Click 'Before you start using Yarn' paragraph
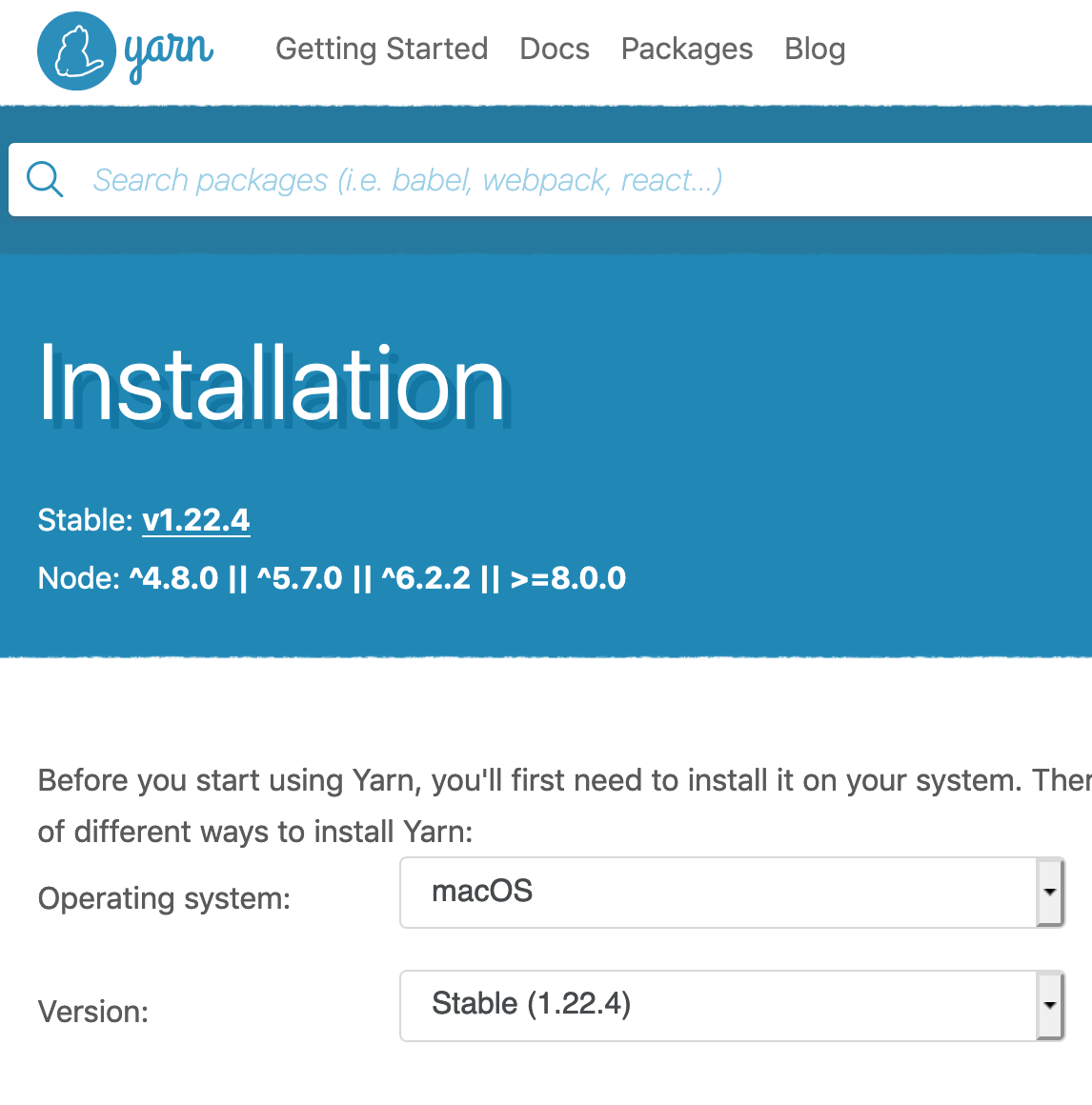Image resolution: width=1092 pixels, height=1105 pixels. click(564, 806)
